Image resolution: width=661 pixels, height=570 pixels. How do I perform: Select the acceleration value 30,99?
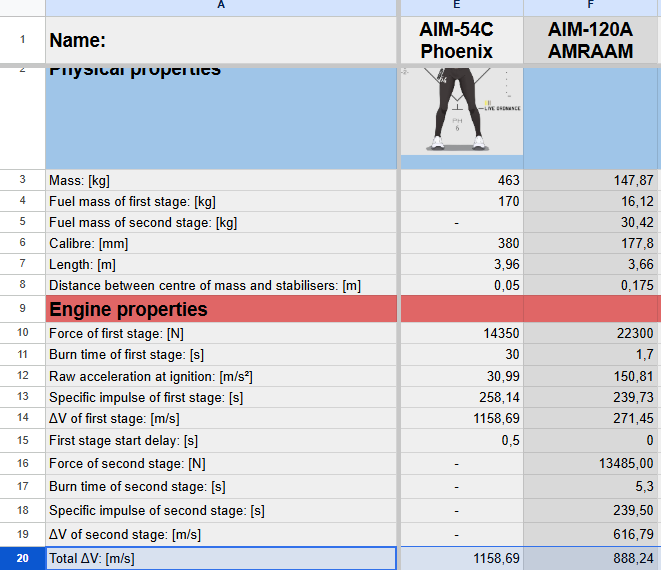(x=462, y=376)
